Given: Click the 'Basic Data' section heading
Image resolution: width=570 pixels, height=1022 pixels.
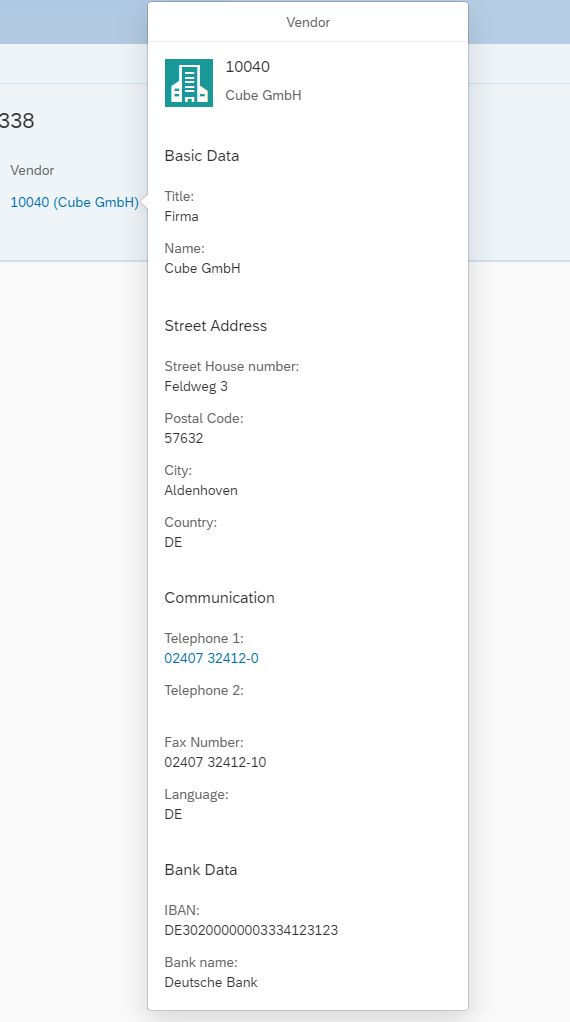Looking at the screenshot, I should [x=202, y=156].
